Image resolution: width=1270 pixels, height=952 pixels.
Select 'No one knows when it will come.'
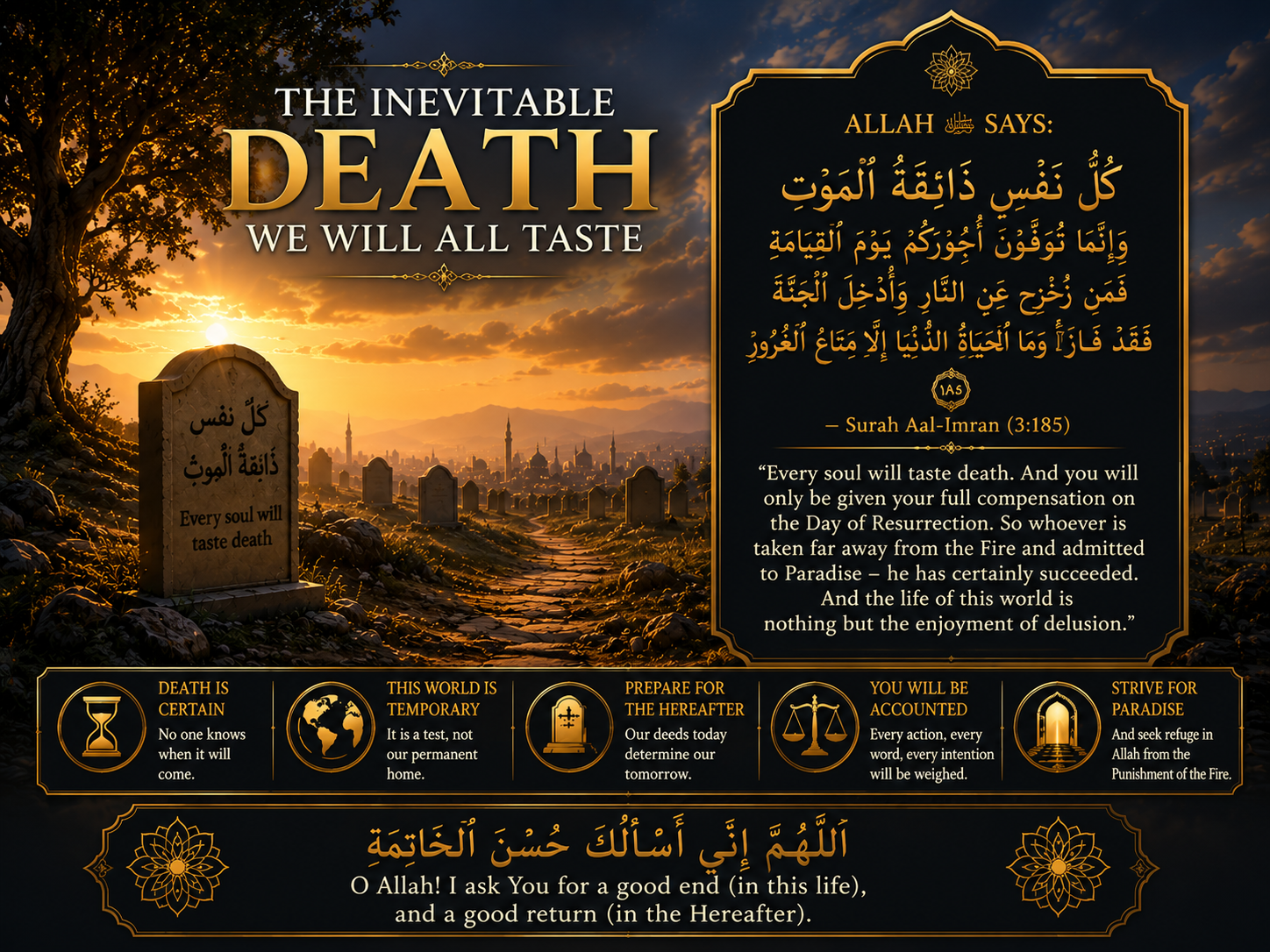202,754
